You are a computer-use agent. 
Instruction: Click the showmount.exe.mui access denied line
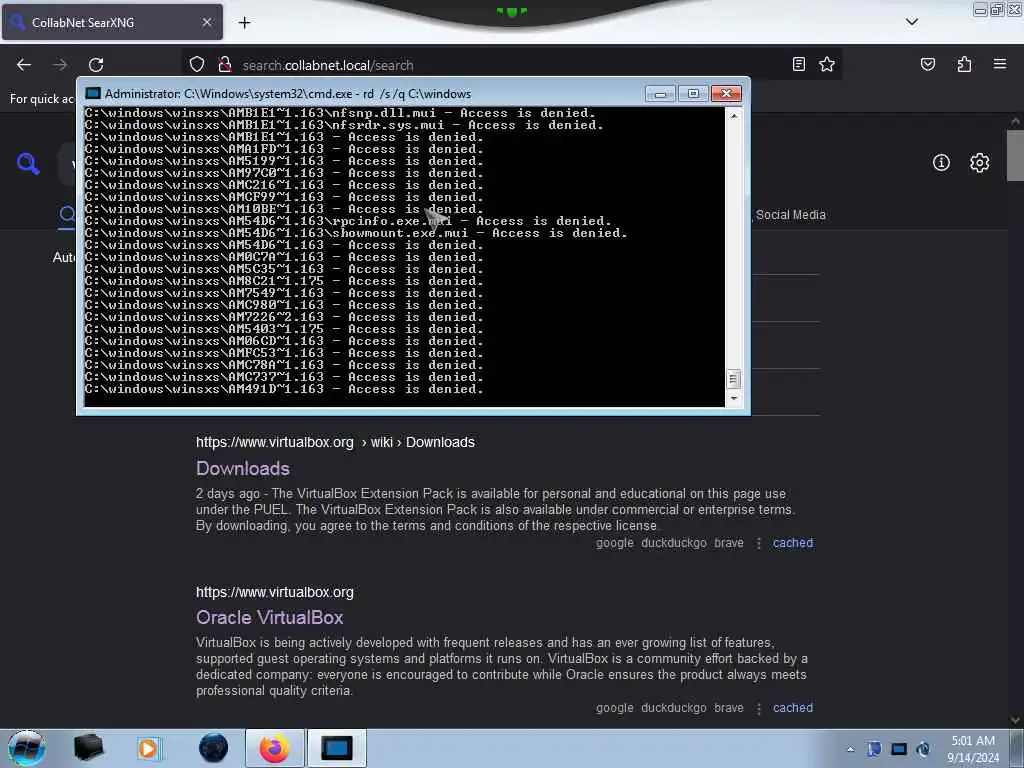[x=356, y=233]
